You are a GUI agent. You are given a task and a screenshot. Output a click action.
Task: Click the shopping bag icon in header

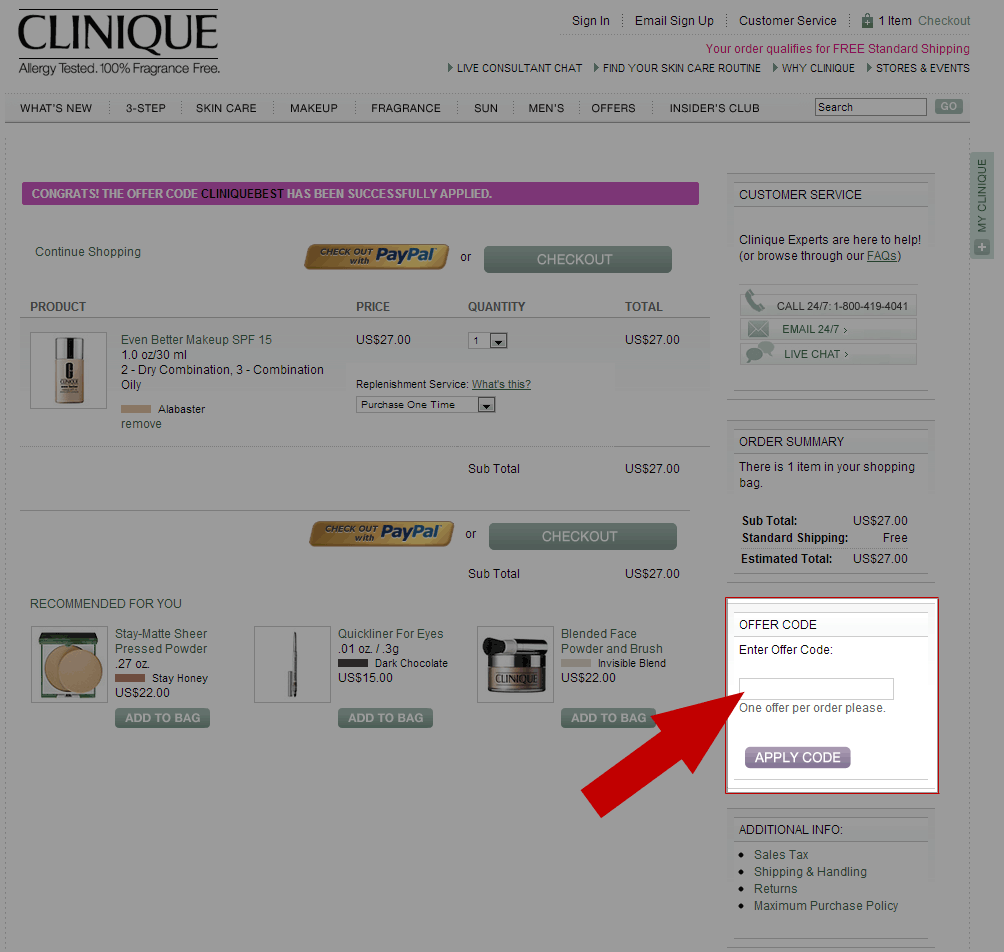click(867, 20)
